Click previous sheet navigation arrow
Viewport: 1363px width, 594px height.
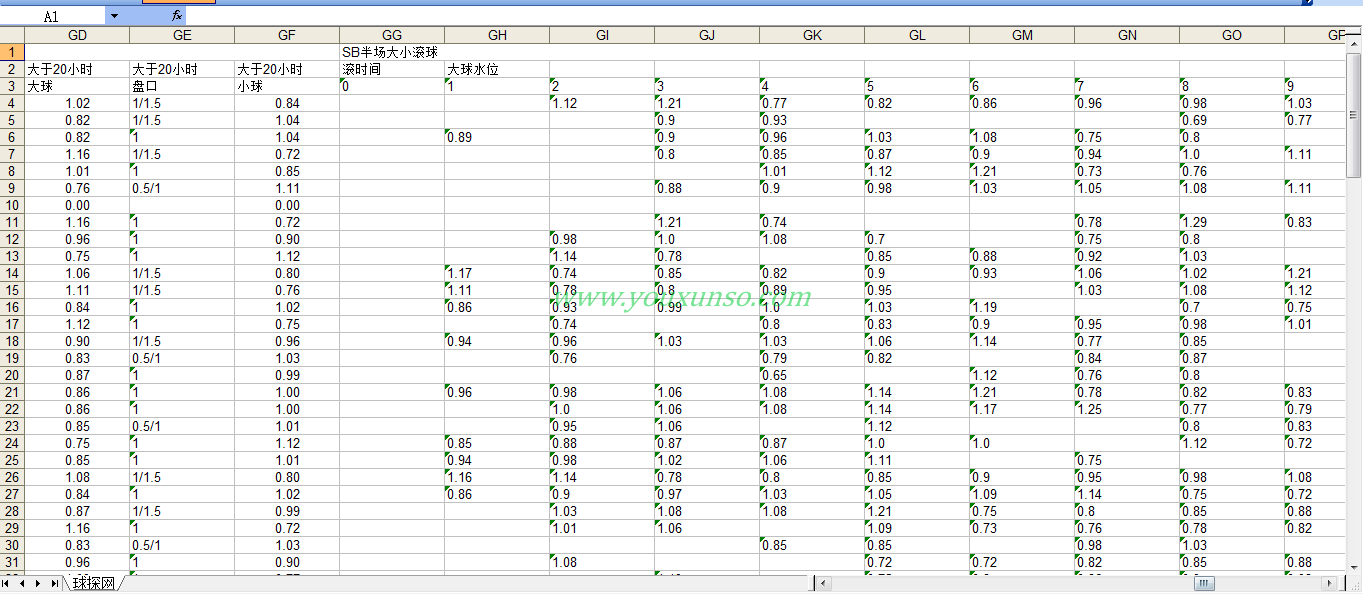click(22, 583)
